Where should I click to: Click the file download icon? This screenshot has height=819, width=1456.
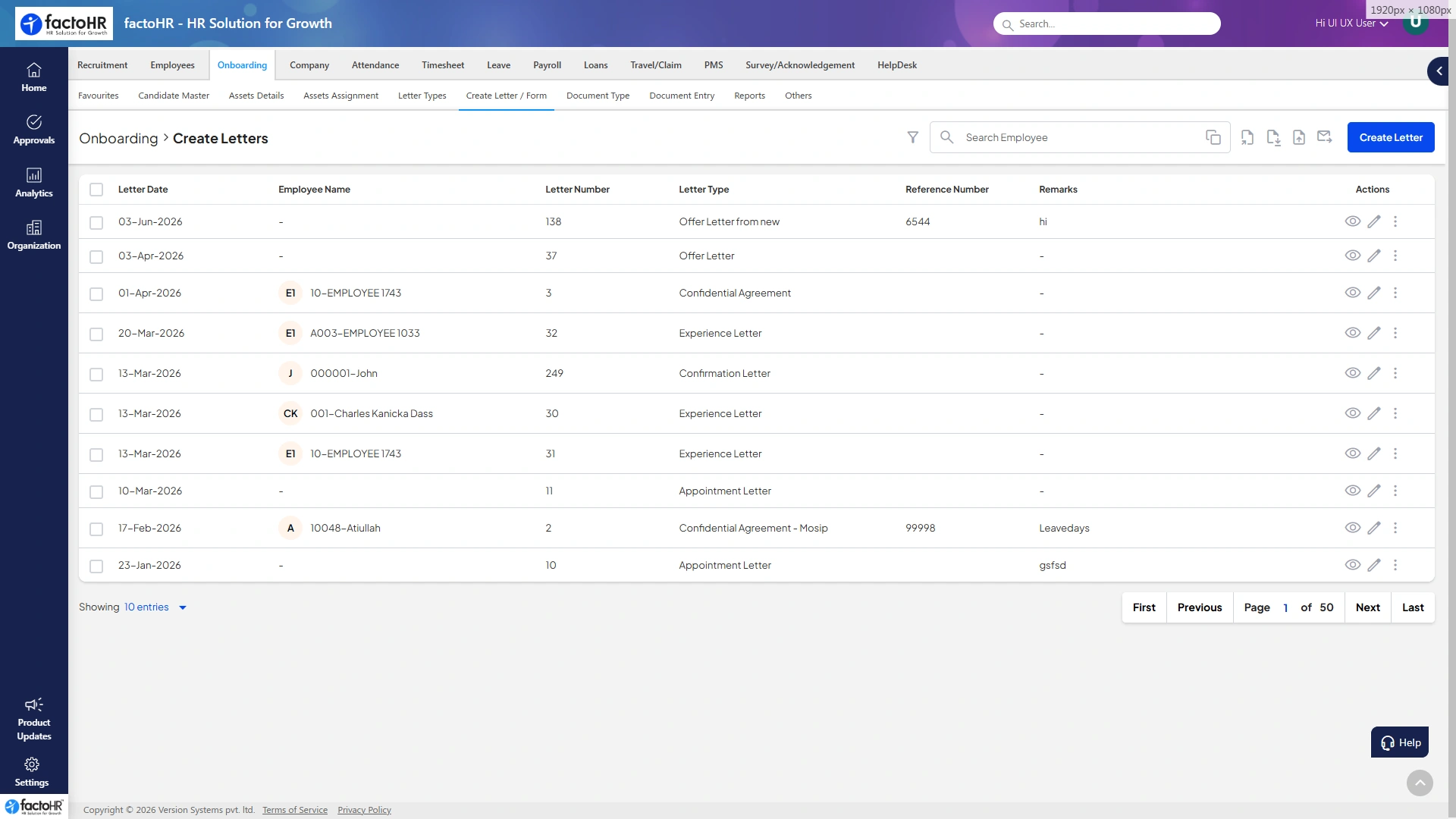click(x=1273, y=137)
